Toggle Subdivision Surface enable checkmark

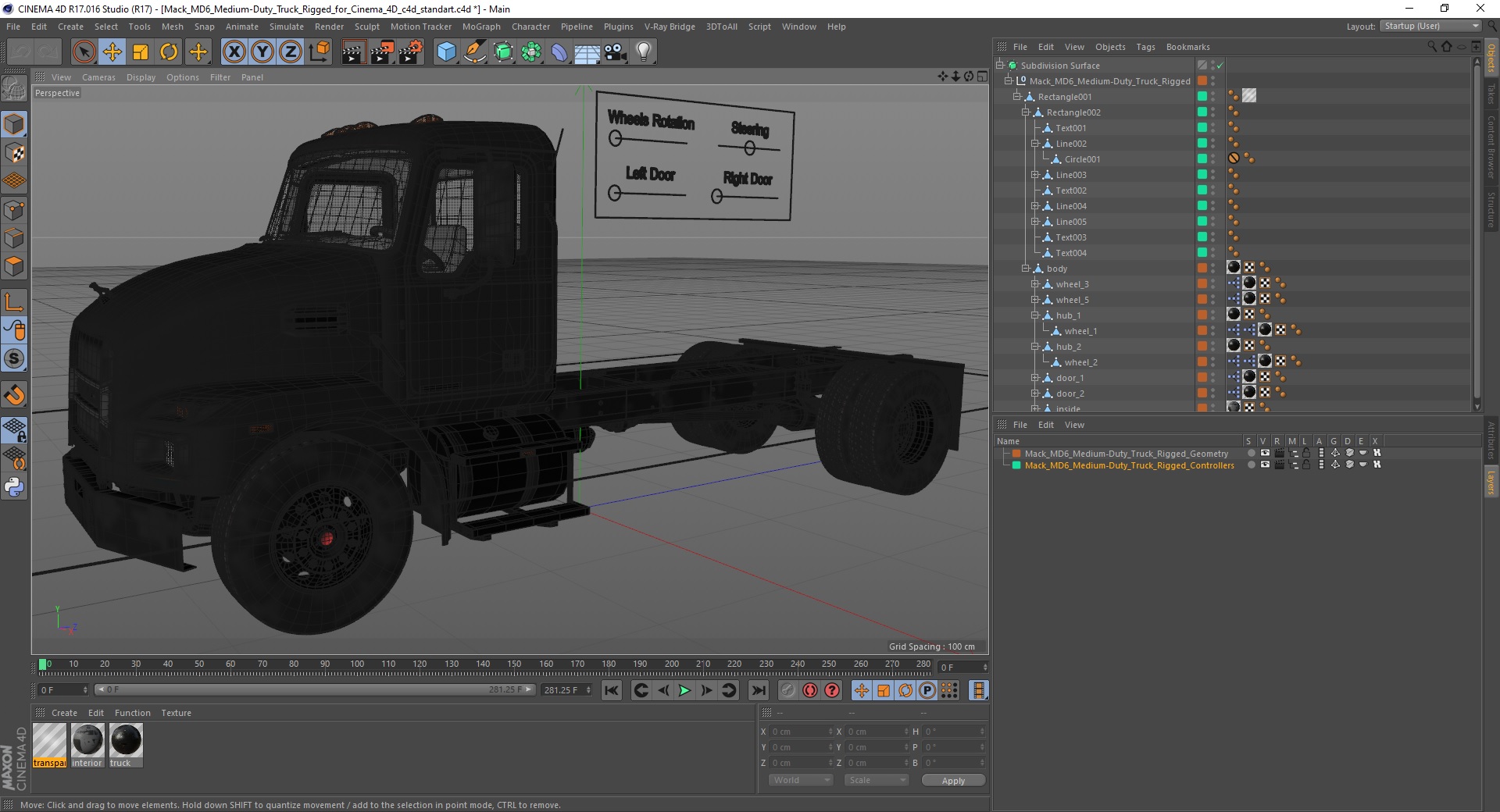(x=1220, y=66)
